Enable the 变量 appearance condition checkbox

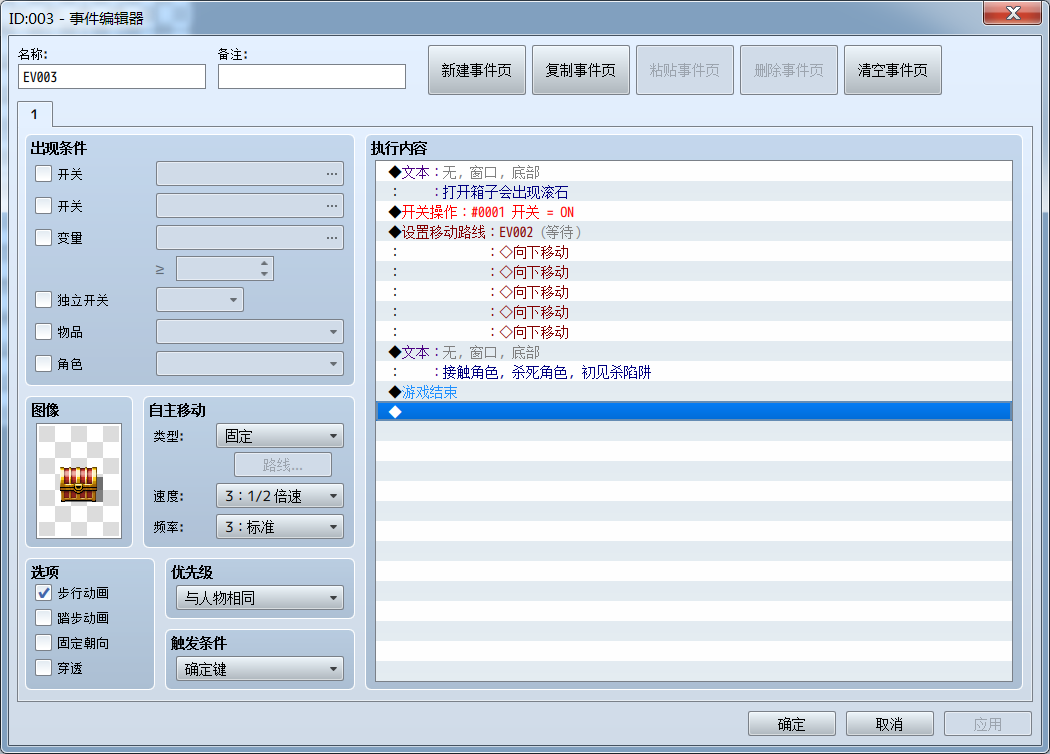[x=44, y=238]
